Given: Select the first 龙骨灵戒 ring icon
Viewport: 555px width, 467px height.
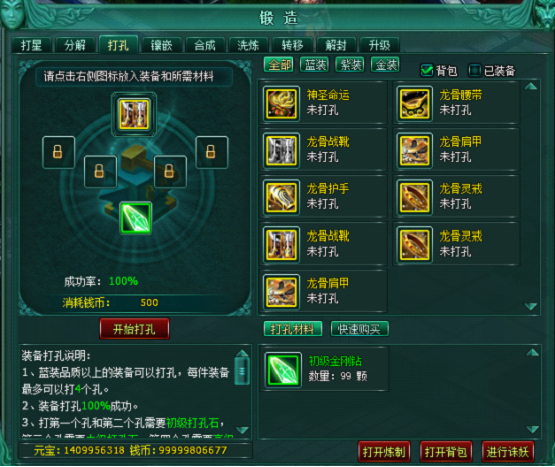Looking at the screenshot, I should [414, 197].
